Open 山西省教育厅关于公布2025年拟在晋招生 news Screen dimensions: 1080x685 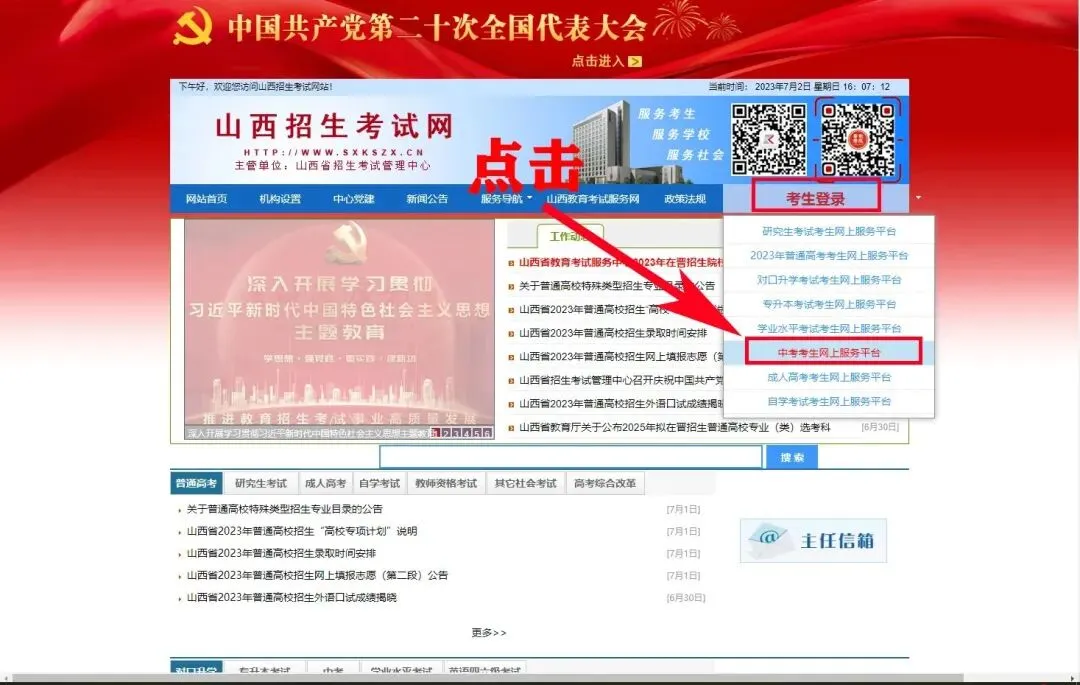(x=674, y=428)
